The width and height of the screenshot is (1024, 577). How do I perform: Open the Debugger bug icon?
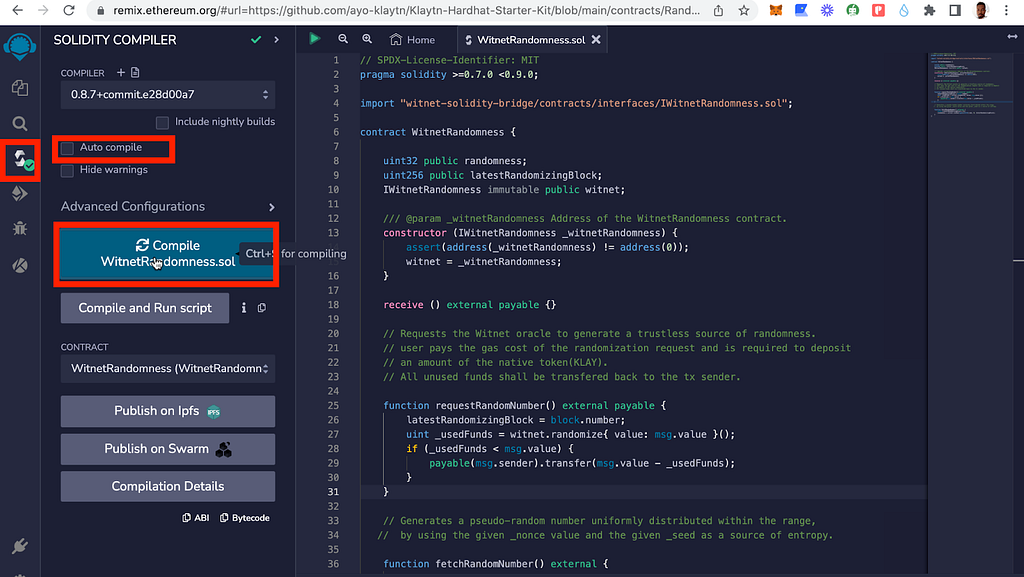[x=20, y=228]
